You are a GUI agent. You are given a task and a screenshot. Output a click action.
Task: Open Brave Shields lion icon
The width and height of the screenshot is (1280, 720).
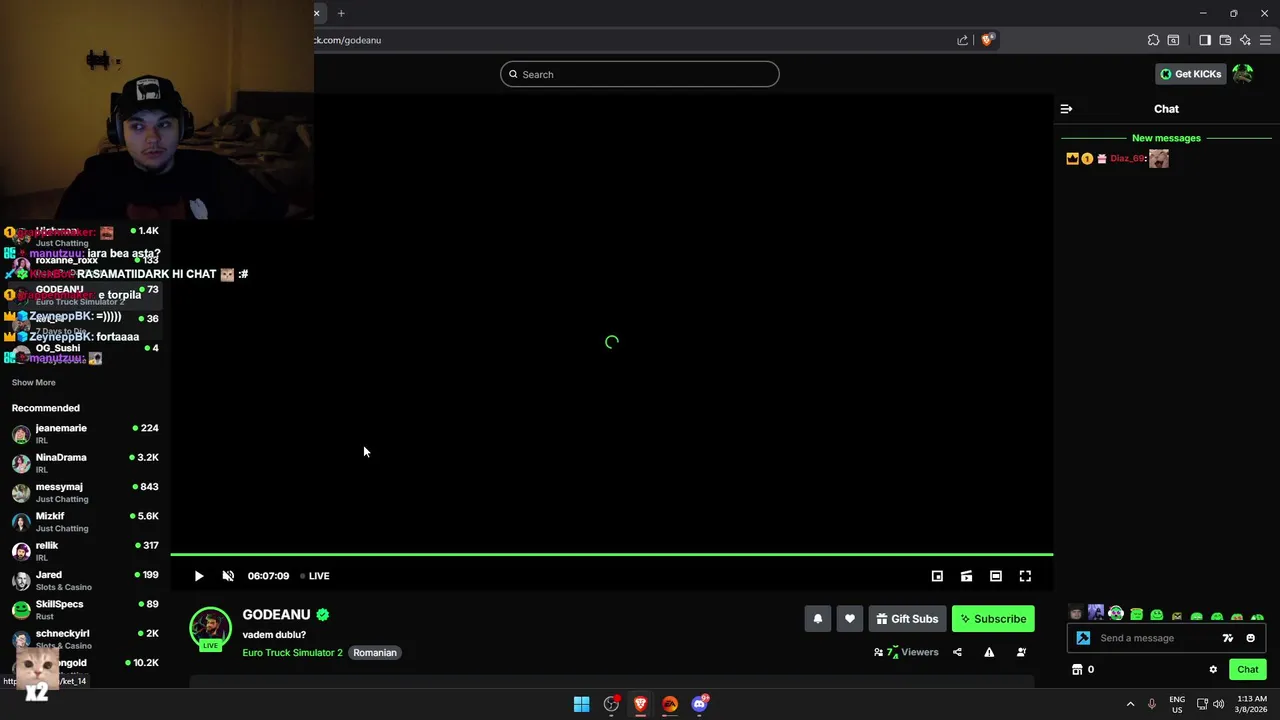pos(987,40)
